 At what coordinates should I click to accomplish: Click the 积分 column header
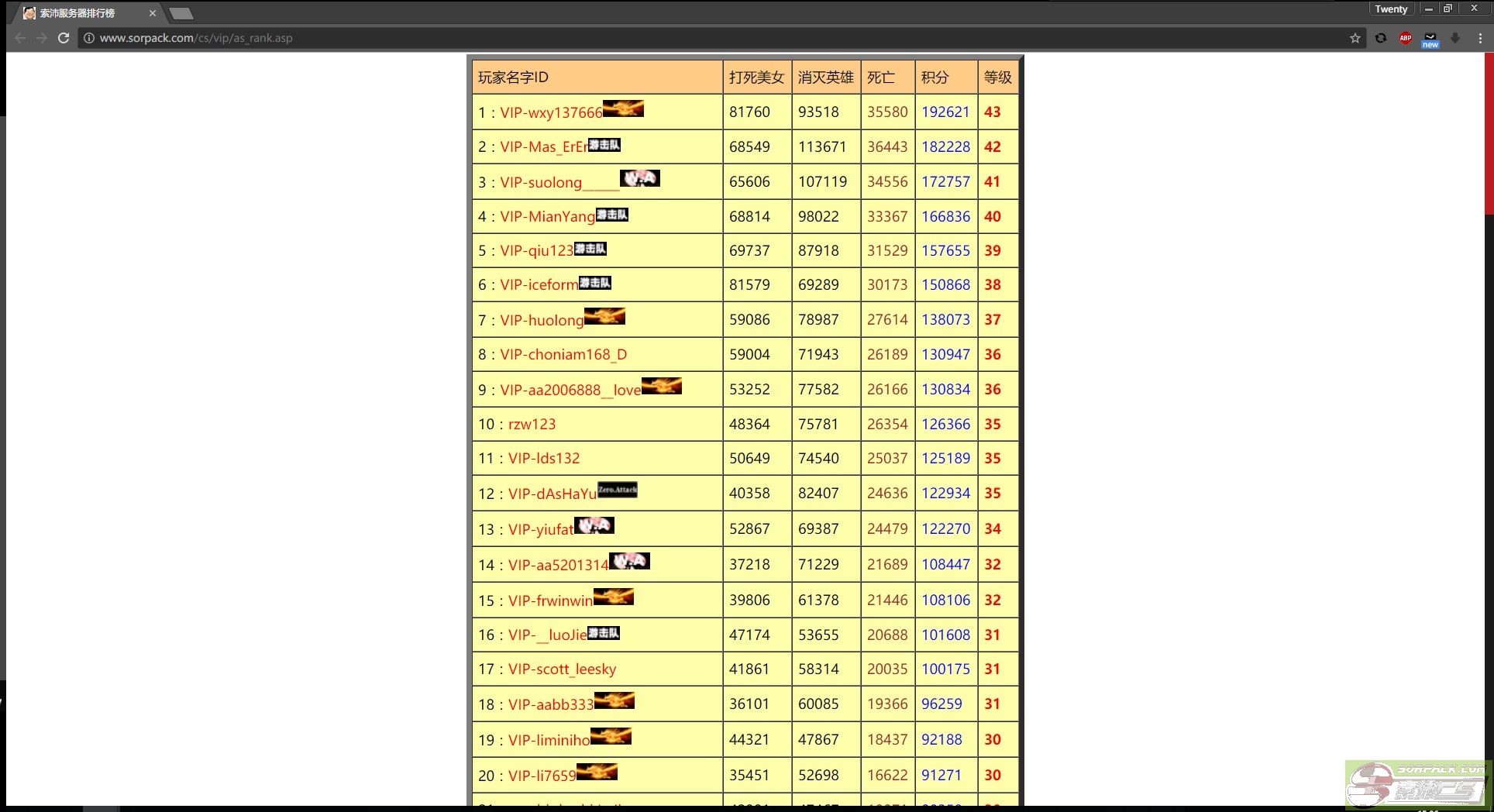coord(935,77)
